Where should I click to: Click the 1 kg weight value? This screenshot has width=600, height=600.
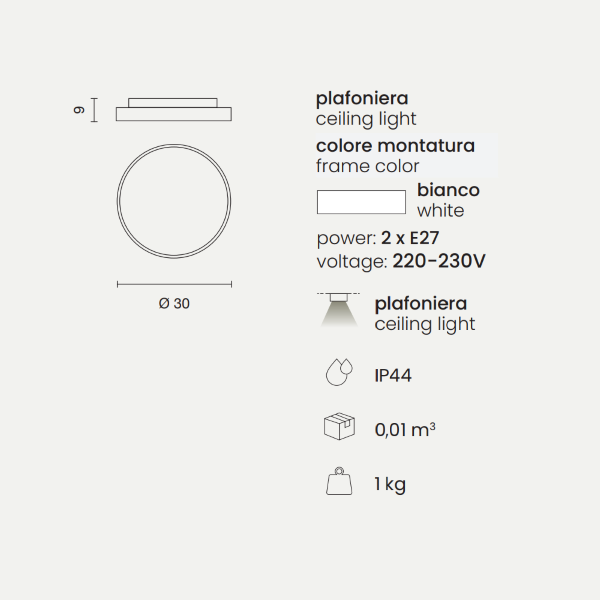tap(390, 484)
